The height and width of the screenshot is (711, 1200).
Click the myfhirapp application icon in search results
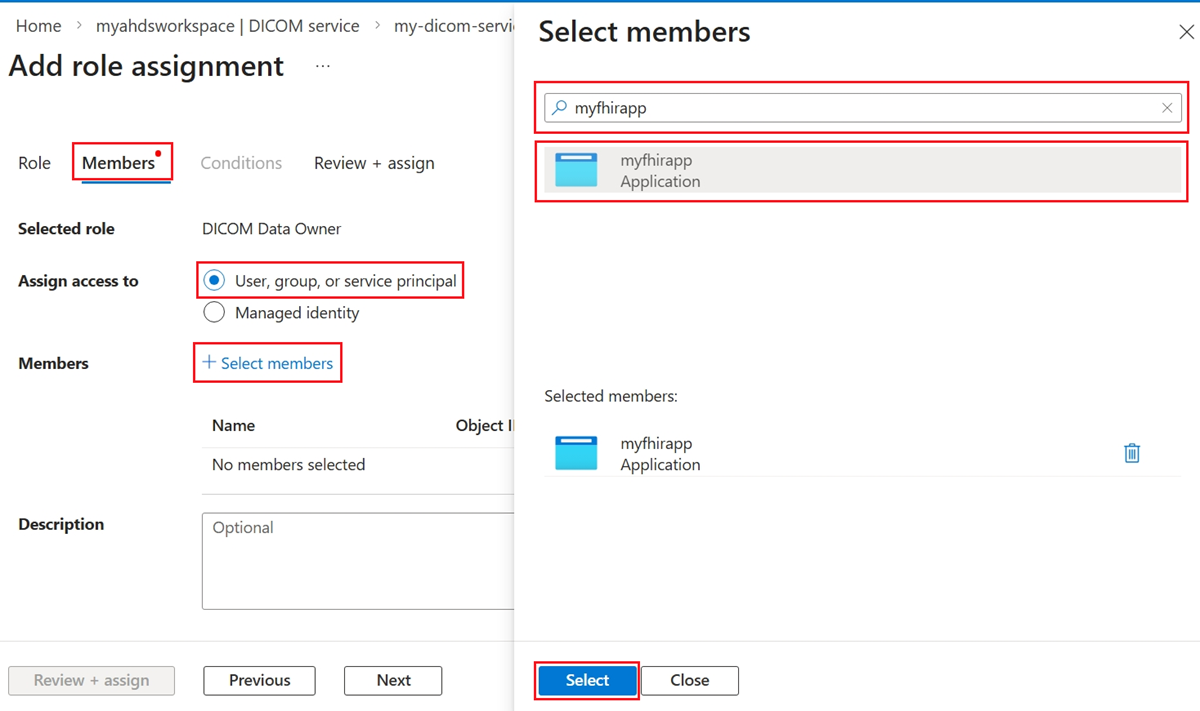tap(576, 171)
